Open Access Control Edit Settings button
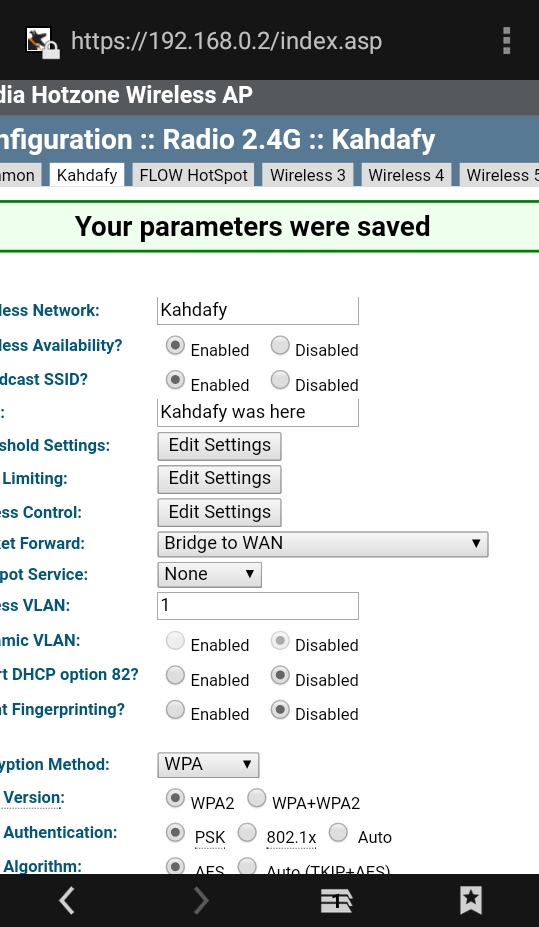 219,513
